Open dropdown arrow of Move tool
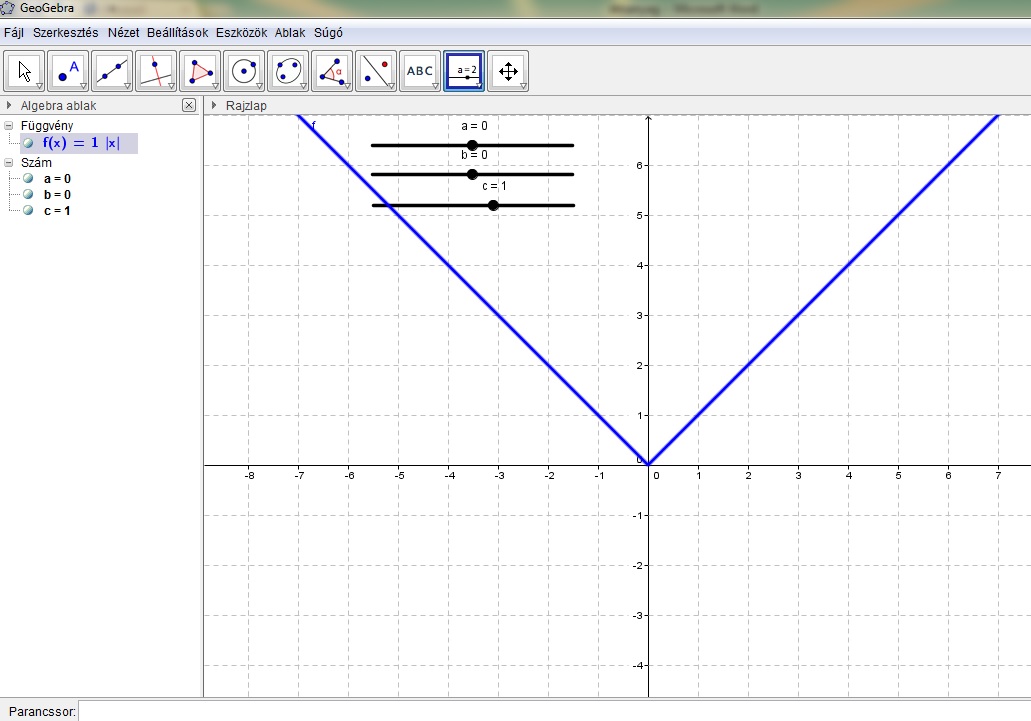The image size is (1031, 721). (39, 86)
